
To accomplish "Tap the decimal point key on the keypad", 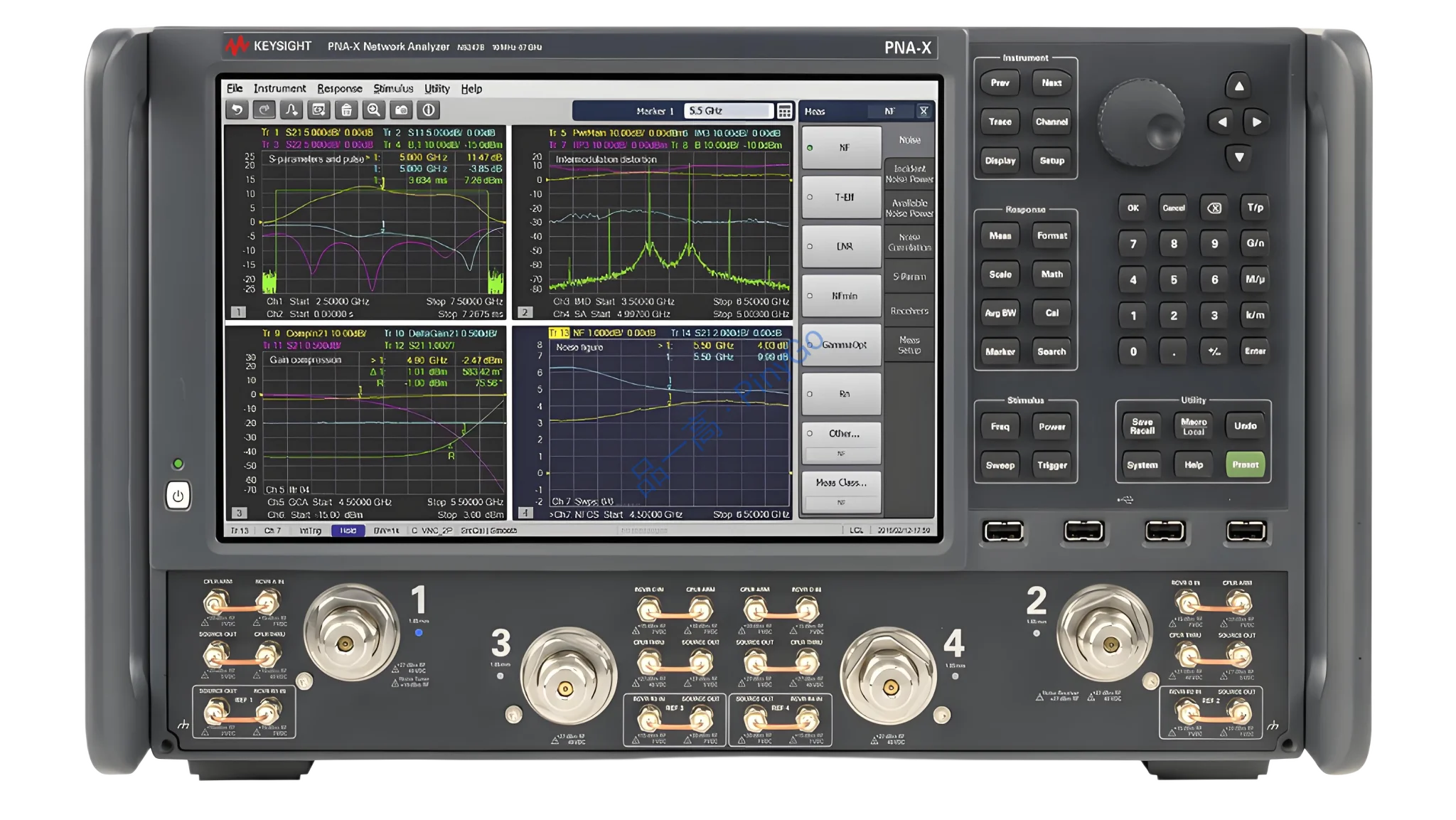I will [x=1174, y=351].
